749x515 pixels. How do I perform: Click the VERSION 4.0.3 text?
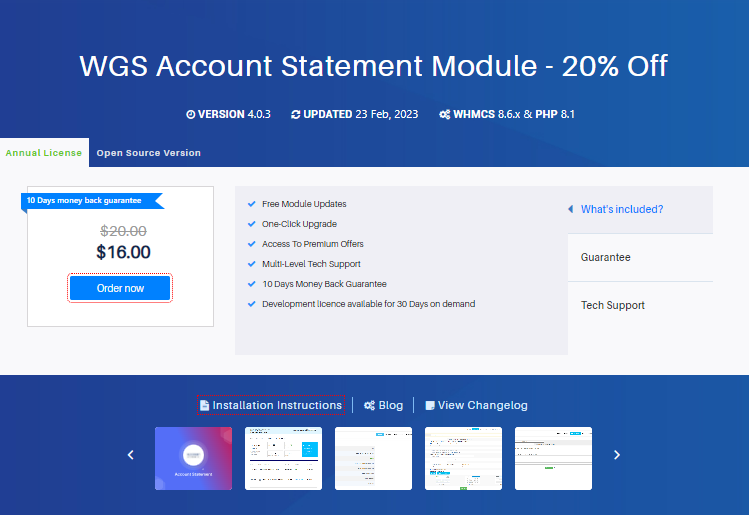(234, 114)
